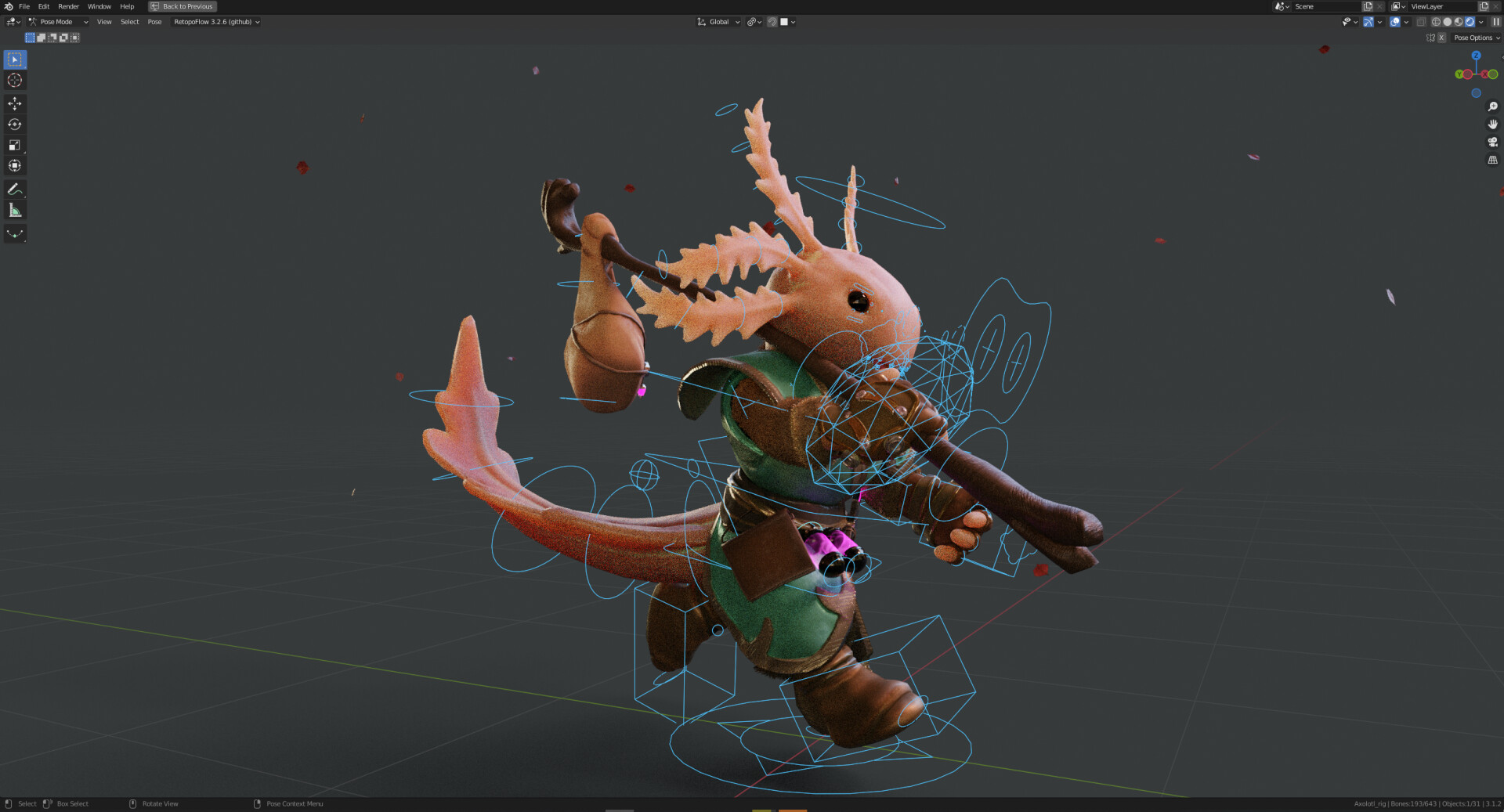Select the Tweak tool in the toolbar
Image resolution: width=1504 pixels, height=812 pixels.
click(x=14, y=59)
